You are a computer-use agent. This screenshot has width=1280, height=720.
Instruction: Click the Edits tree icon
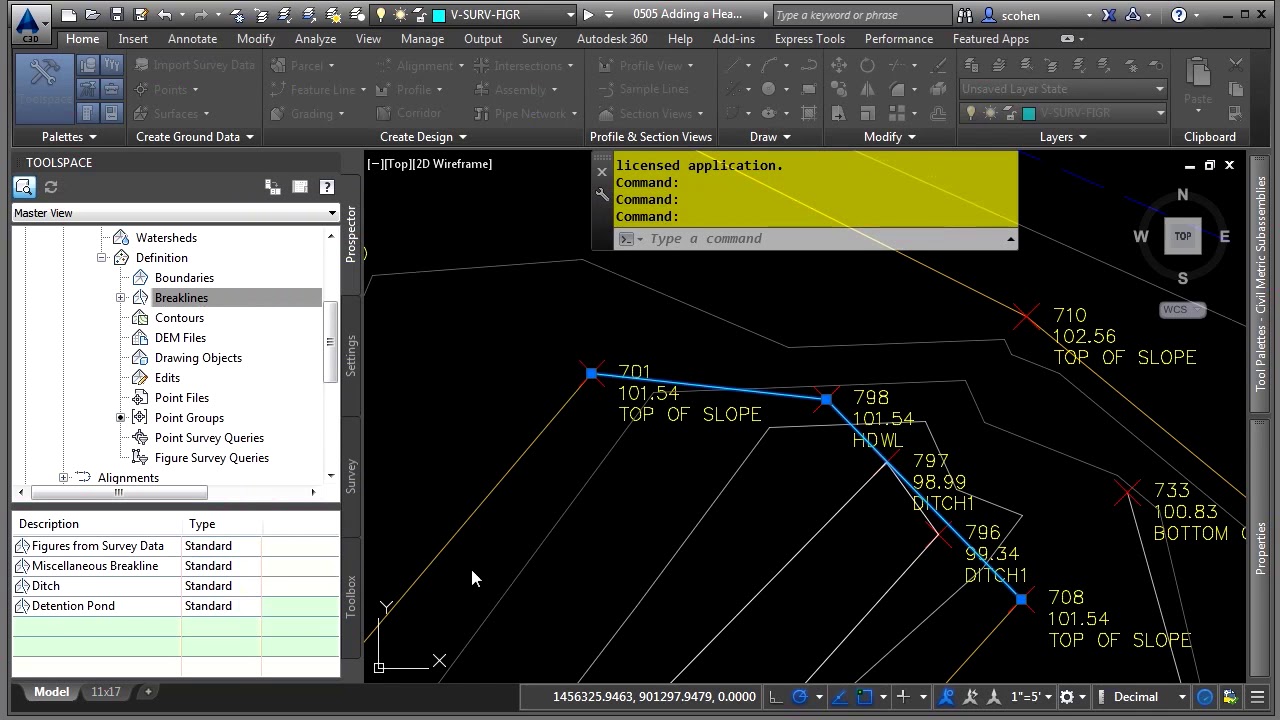point(140,378)
